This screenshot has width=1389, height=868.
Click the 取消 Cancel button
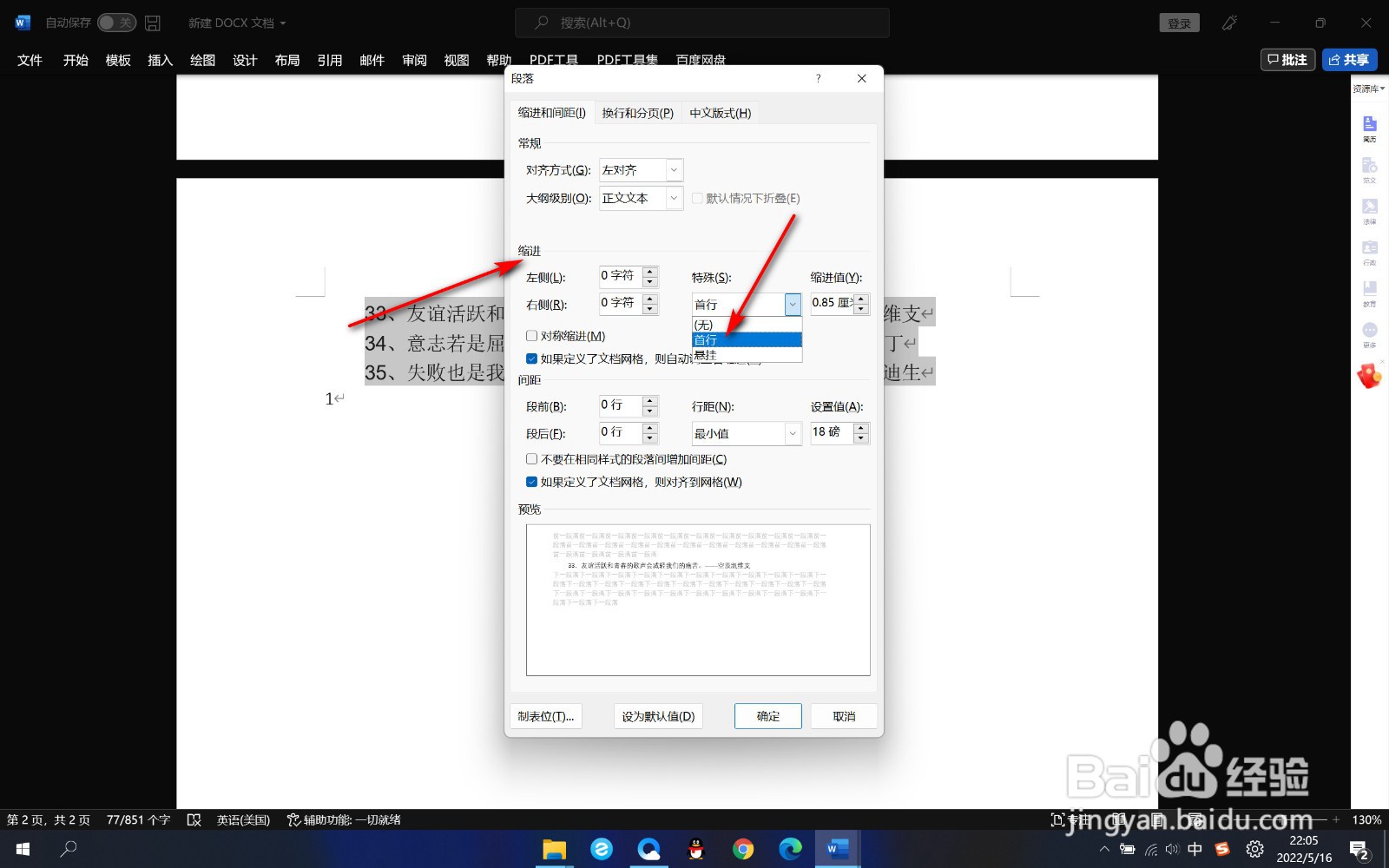click(x=844, y=716)
